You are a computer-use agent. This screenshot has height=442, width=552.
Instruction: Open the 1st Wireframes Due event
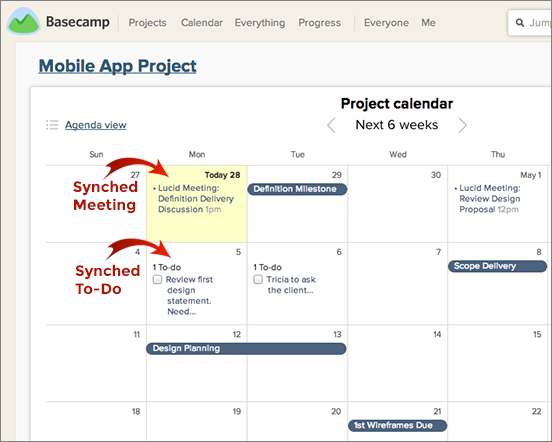coord(397,425)
